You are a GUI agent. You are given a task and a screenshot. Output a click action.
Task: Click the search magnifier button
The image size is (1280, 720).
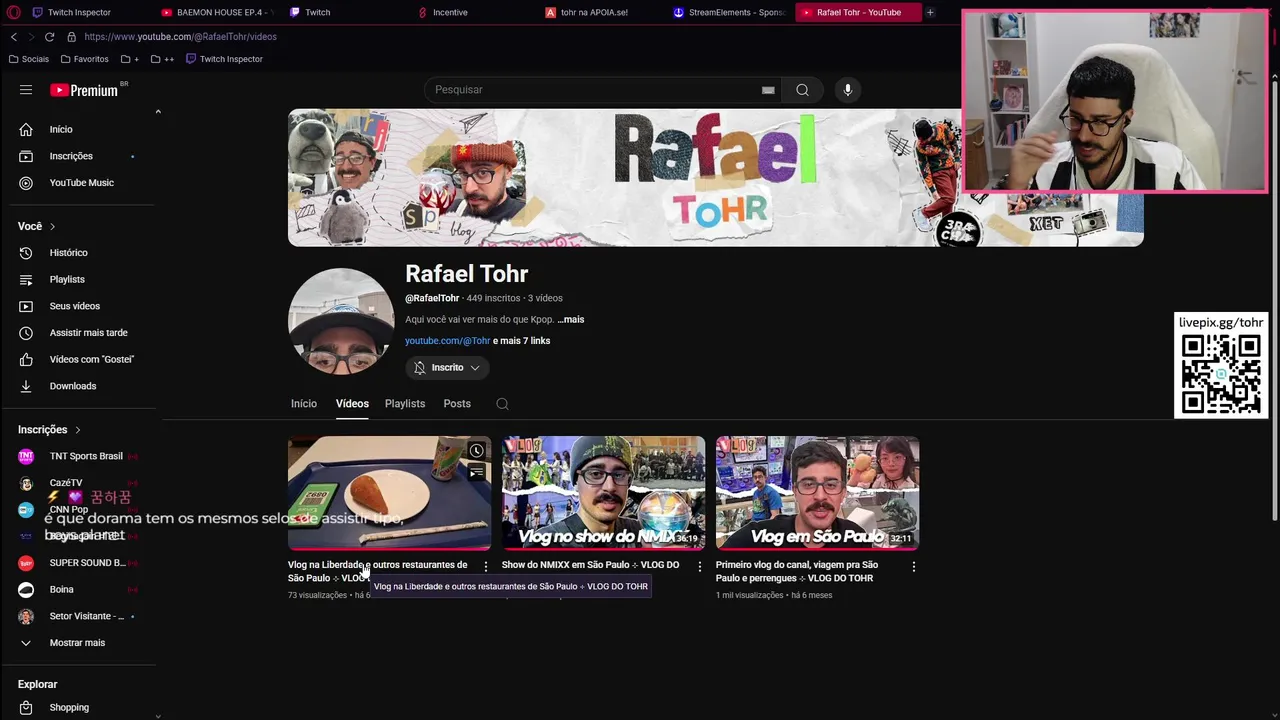pyautogui.click(x=802, y=90)
